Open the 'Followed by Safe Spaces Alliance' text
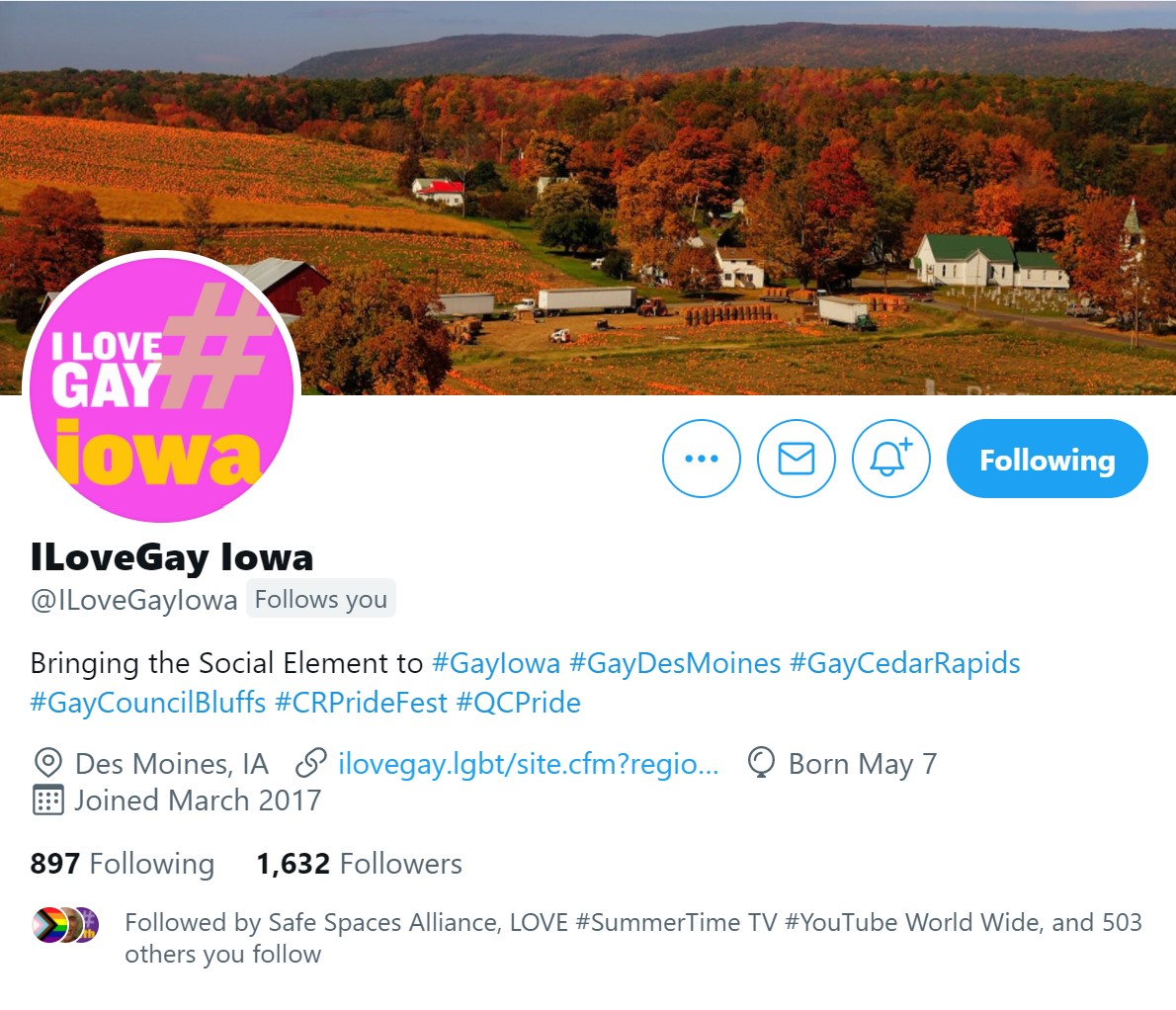 (x=633, y=937)
